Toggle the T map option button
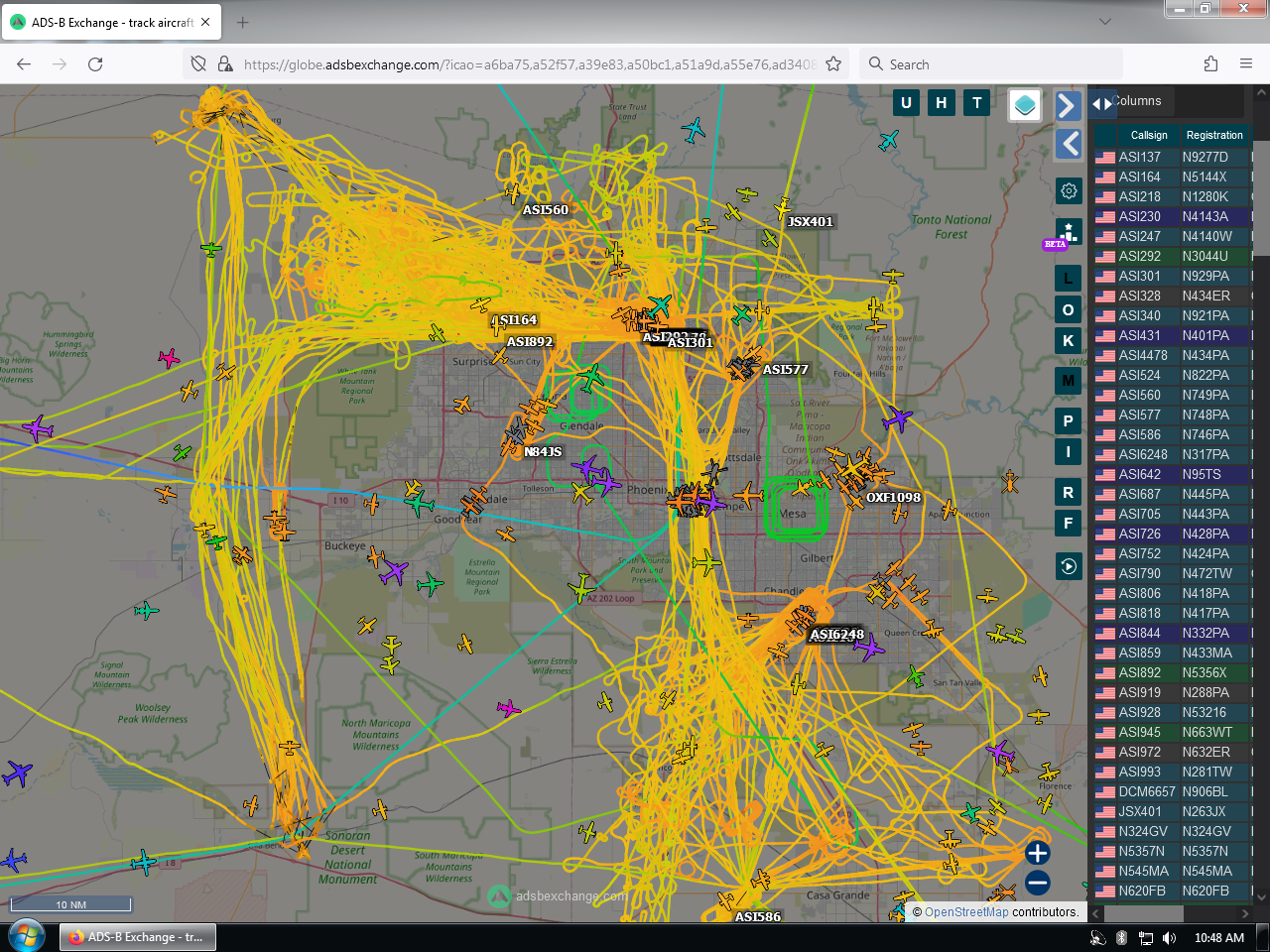This screenshot has height=952, width=1270. [977, 102]
